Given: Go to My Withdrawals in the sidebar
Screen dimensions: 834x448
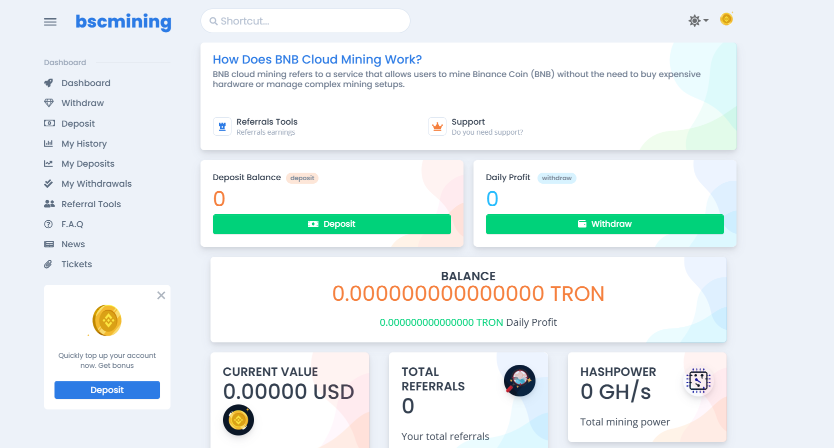Looking at the screenshot, I should [96, 184].
